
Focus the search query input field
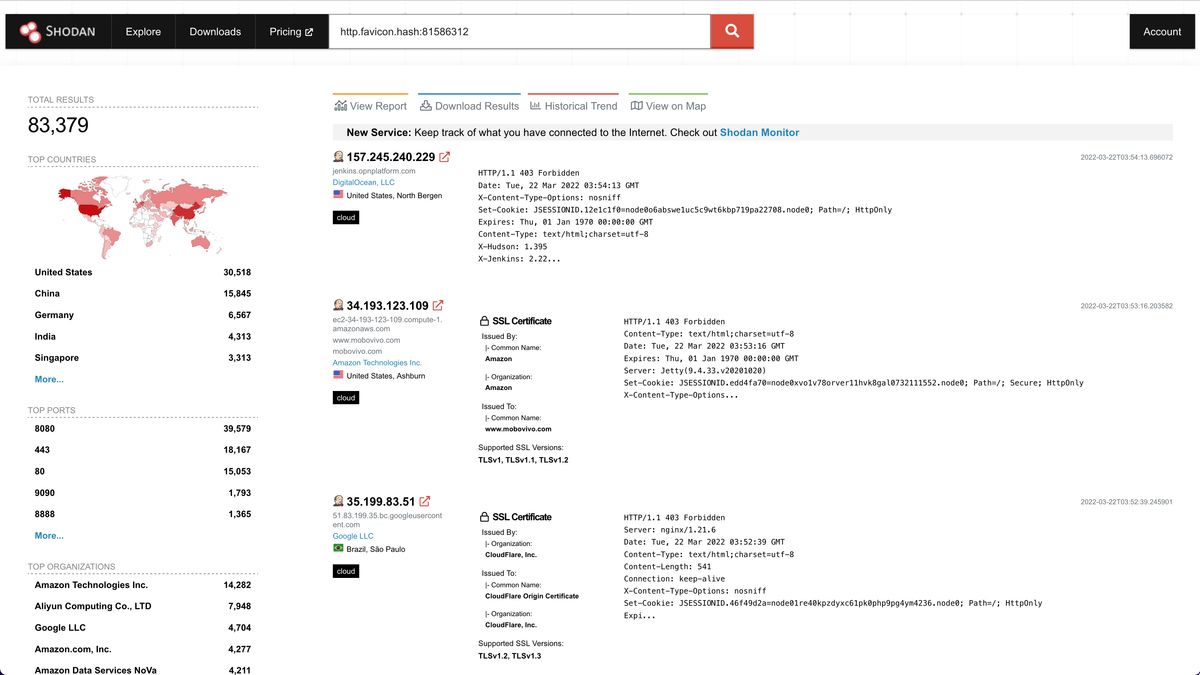coord(520,31)
